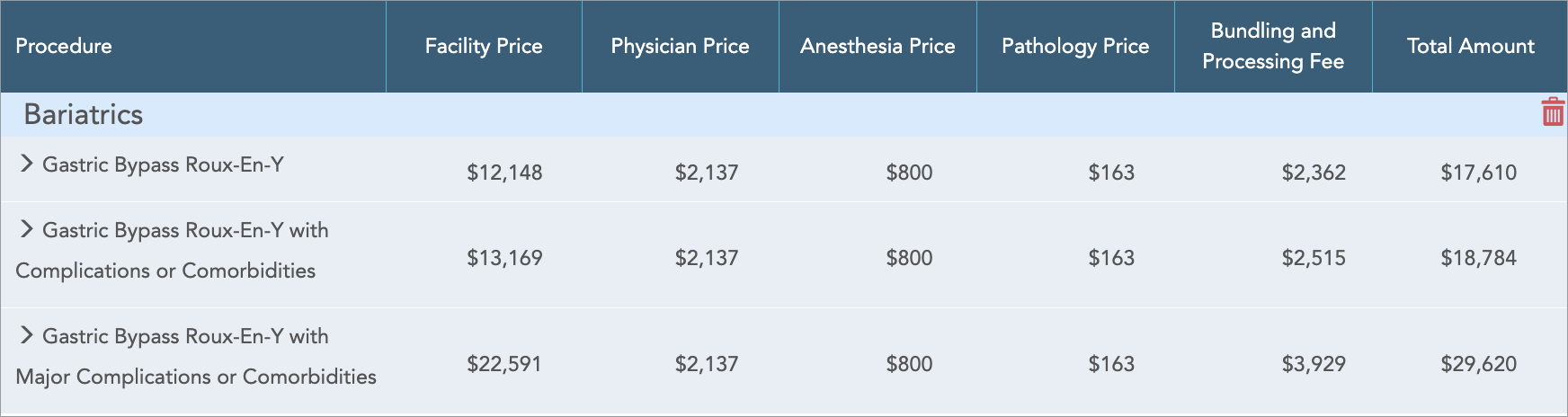Click the Bariatrics category heading
This screenshot has width=1568, height=417.
(84, 114)
